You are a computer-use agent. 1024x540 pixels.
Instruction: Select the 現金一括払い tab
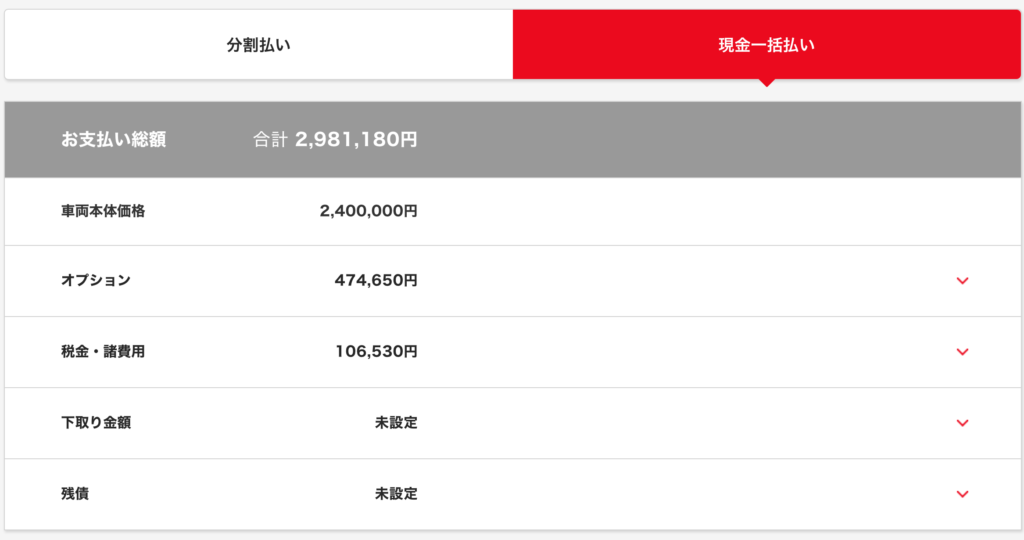(766, 45)
